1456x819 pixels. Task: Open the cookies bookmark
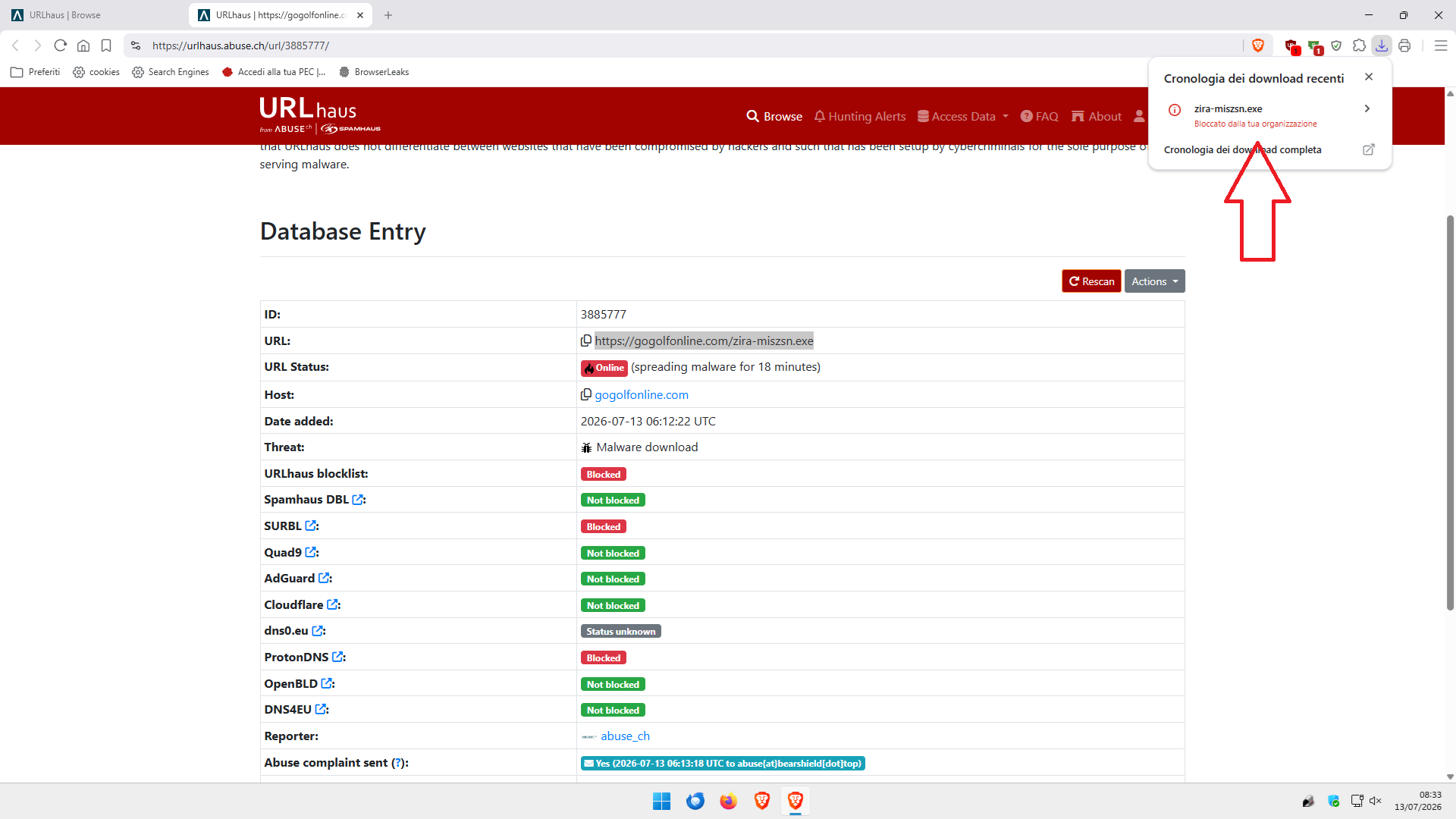coord(96,72)
